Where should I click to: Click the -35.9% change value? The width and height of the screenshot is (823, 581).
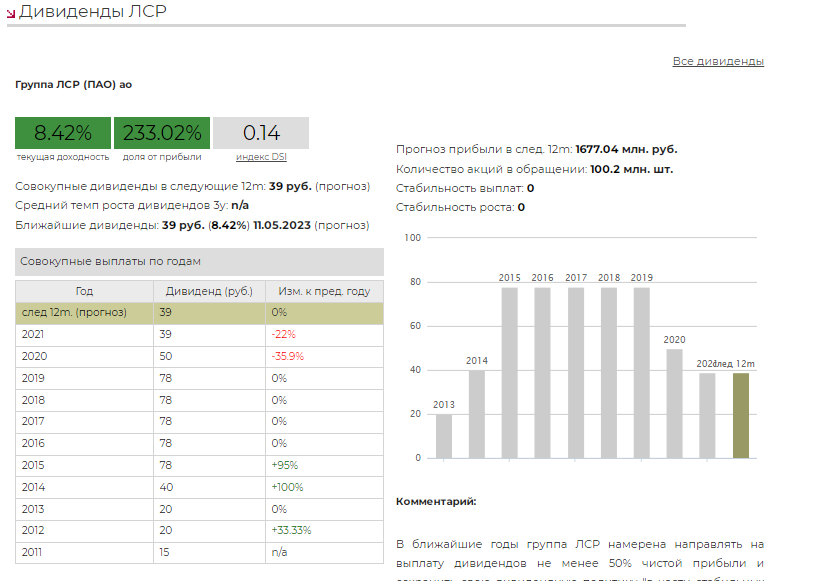(288, 356)
